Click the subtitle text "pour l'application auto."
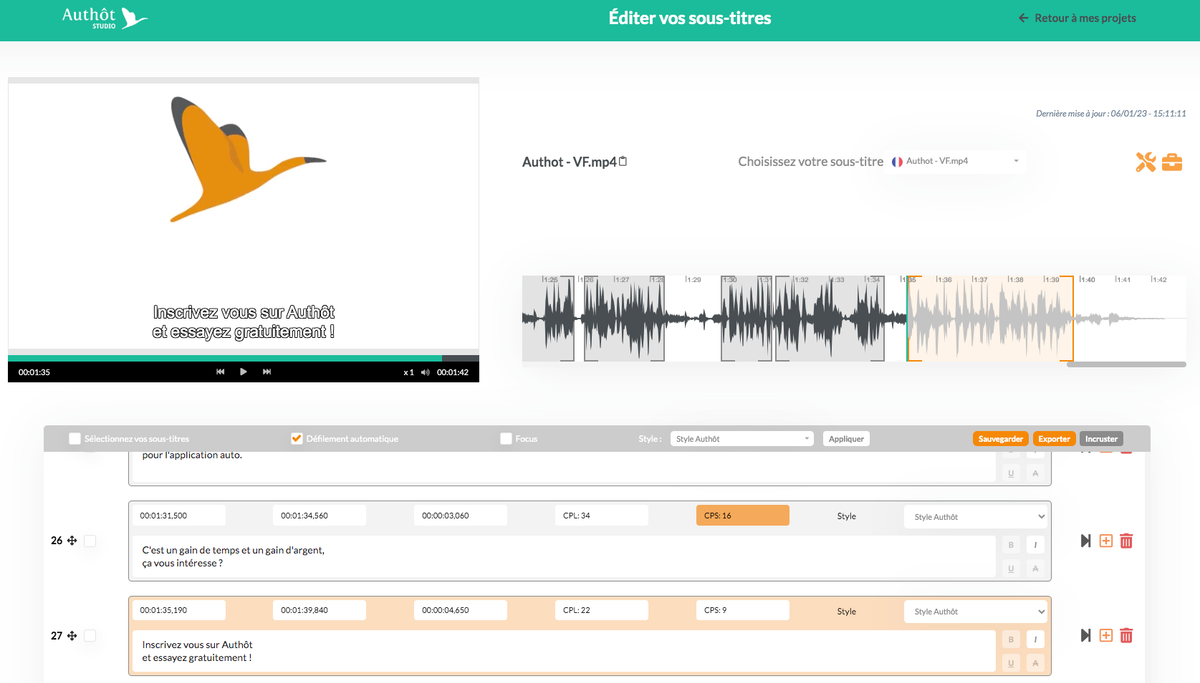1200x683 pixels. 192,456
